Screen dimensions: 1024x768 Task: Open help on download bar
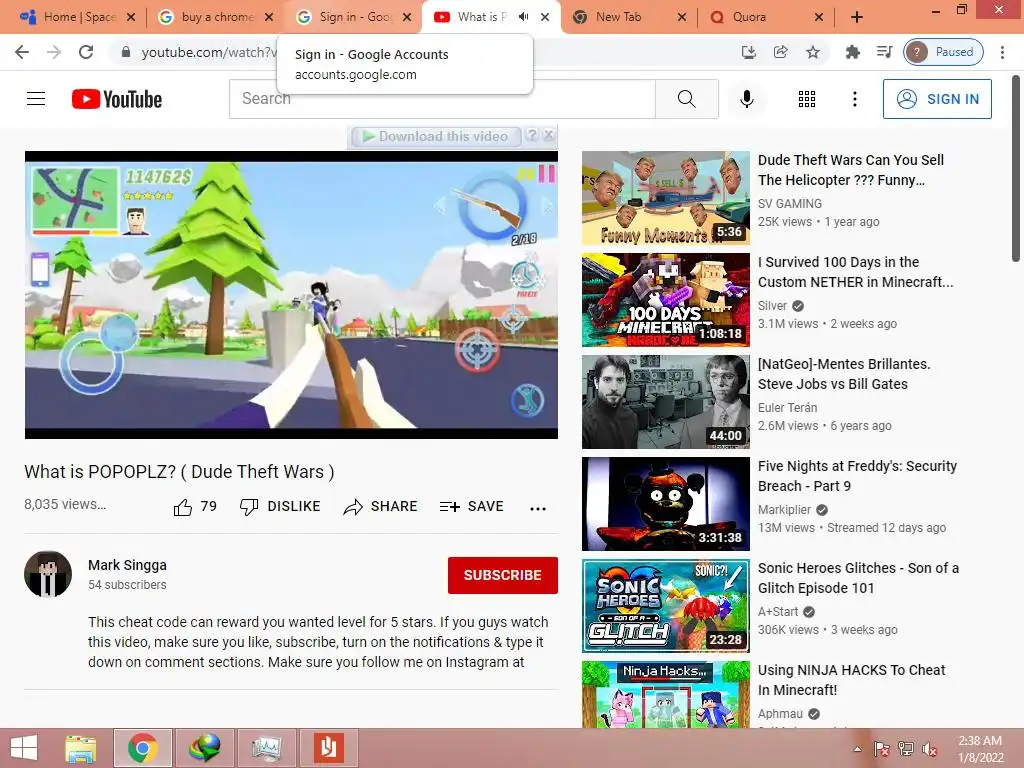532,135
